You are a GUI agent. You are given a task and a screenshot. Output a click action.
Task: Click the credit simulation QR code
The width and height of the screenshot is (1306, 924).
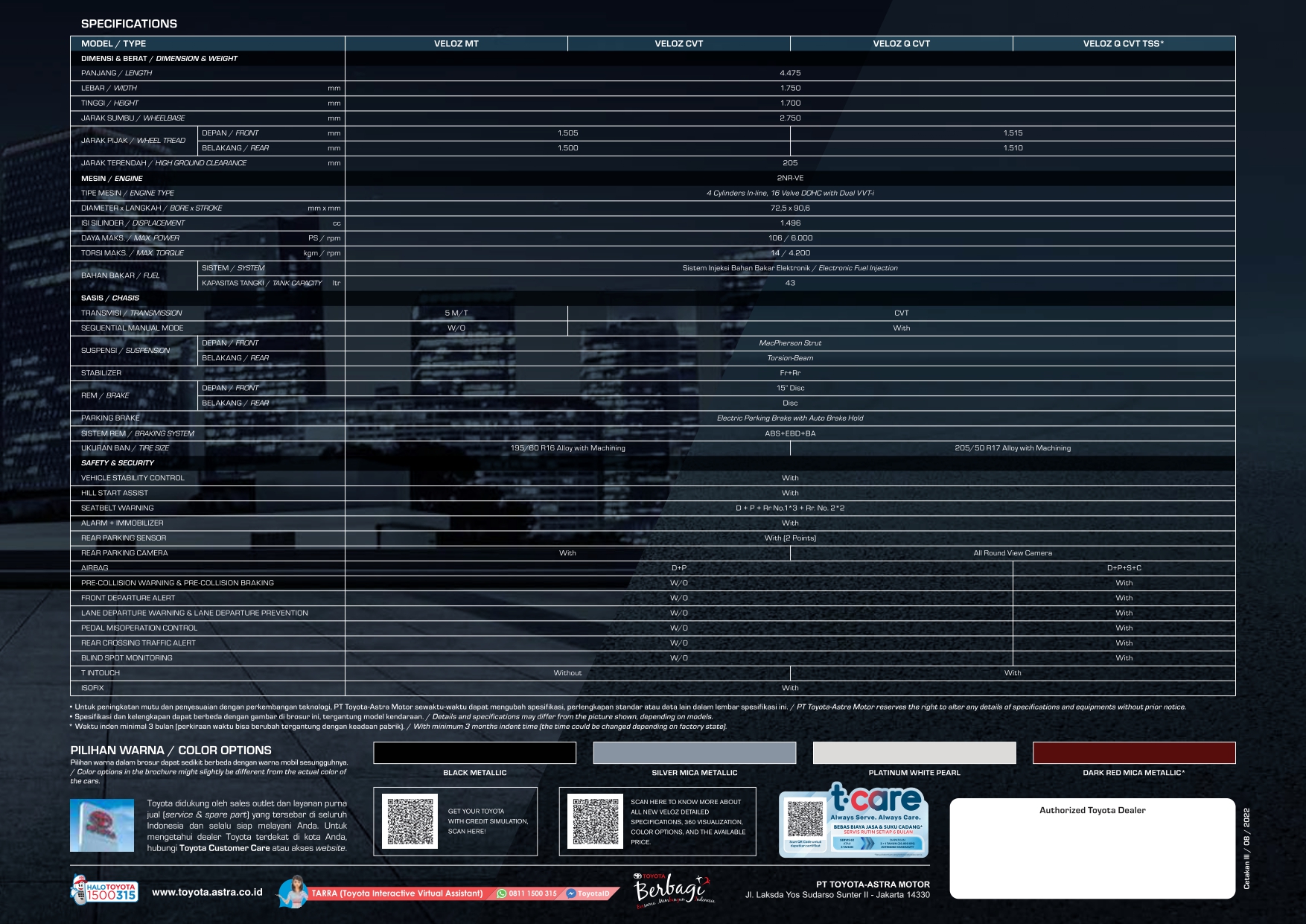pyautogui.click(x=410, y=822)
